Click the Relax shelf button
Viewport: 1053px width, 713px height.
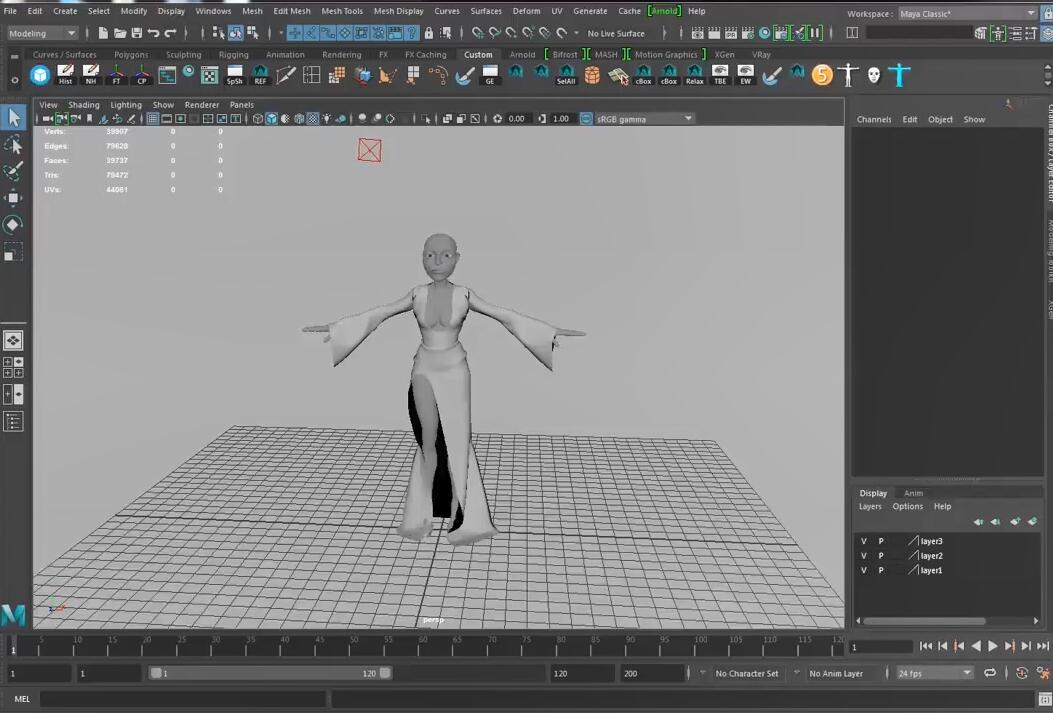pyautogui.click(x=694, y=75)
